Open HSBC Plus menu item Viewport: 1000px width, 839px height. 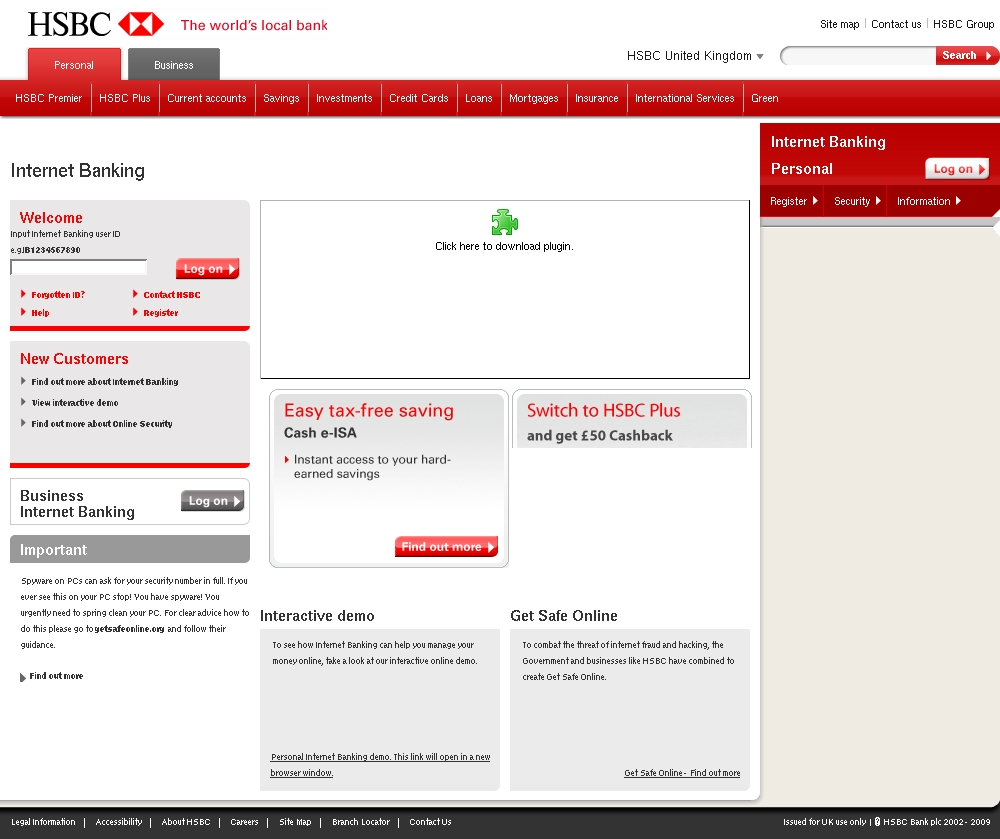[x=125, y=98]
